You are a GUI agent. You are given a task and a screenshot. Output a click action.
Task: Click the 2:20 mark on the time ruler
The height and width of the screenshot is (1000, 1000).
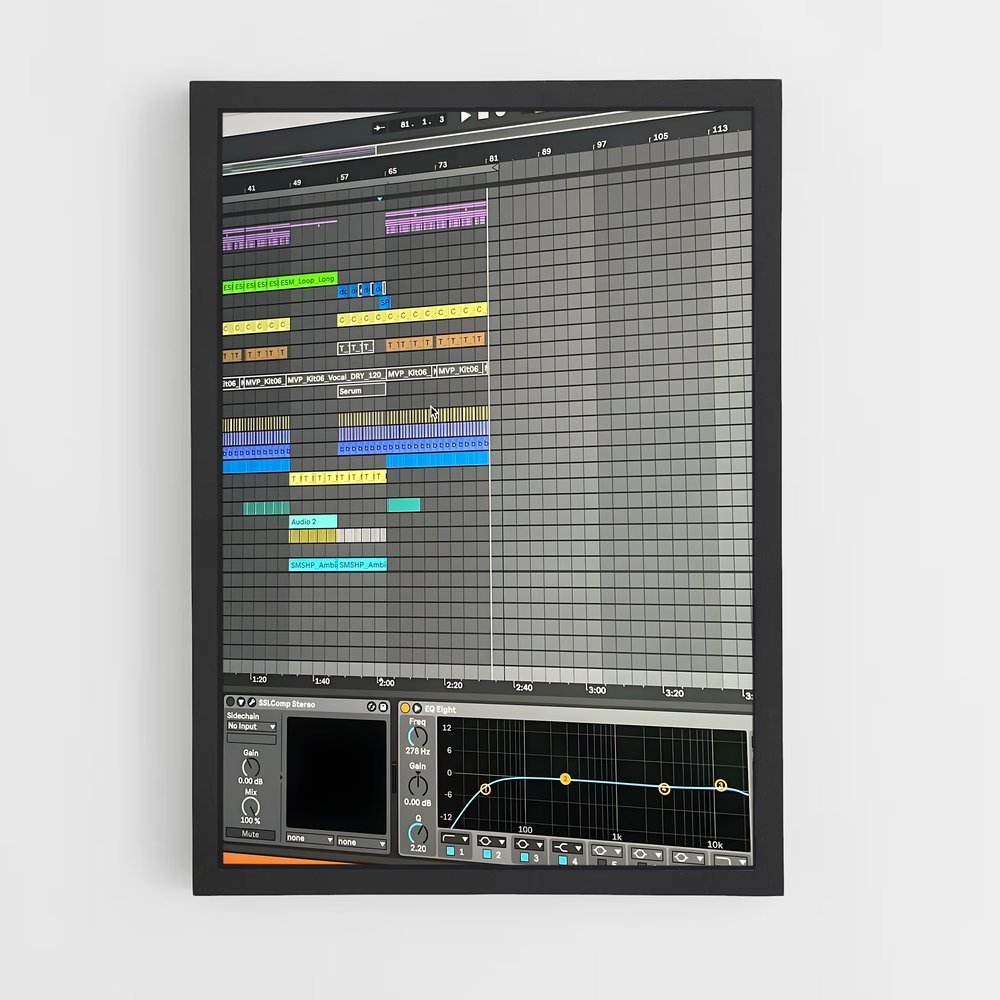453,685
